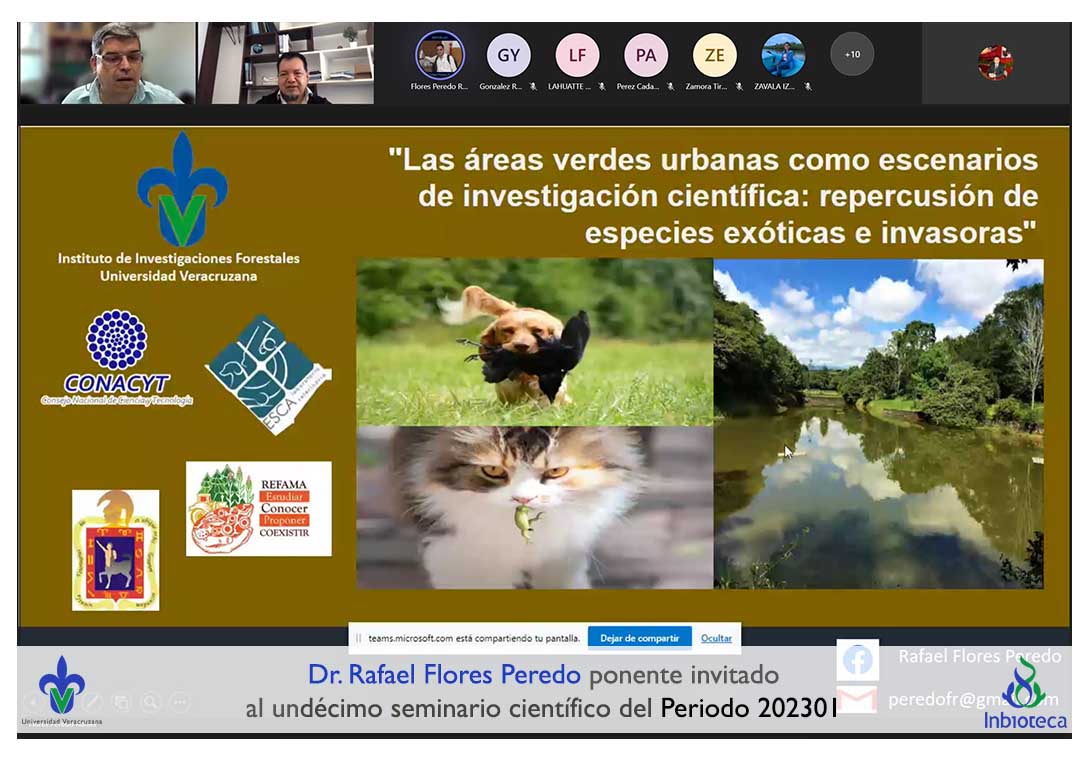Click the 'Dejar de compartir' button

[639, 638]
